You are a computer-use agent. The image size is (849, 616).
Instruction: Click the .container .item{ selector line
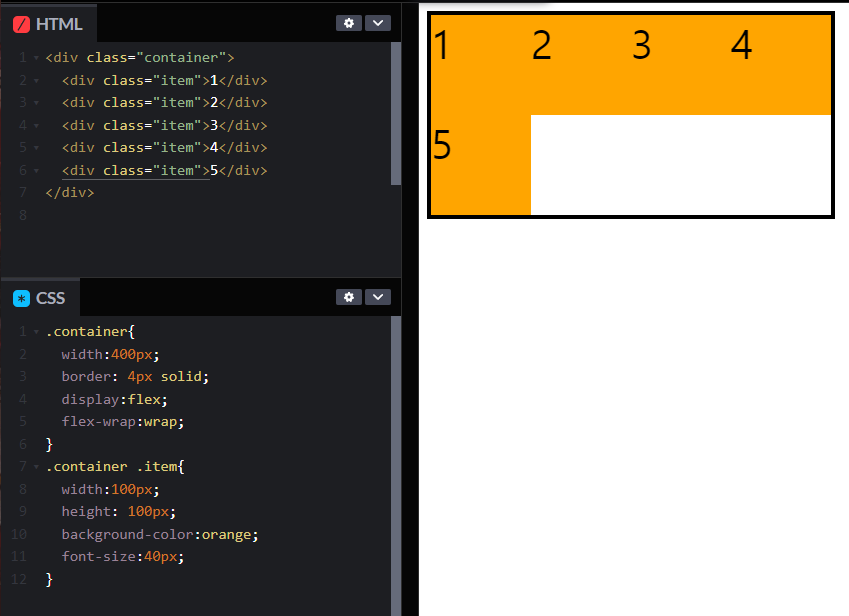(115, 466)
